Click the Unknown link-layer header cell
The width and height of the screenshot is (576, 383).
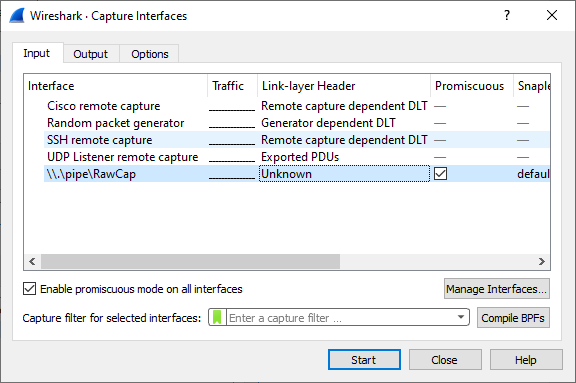click(344, 174)
